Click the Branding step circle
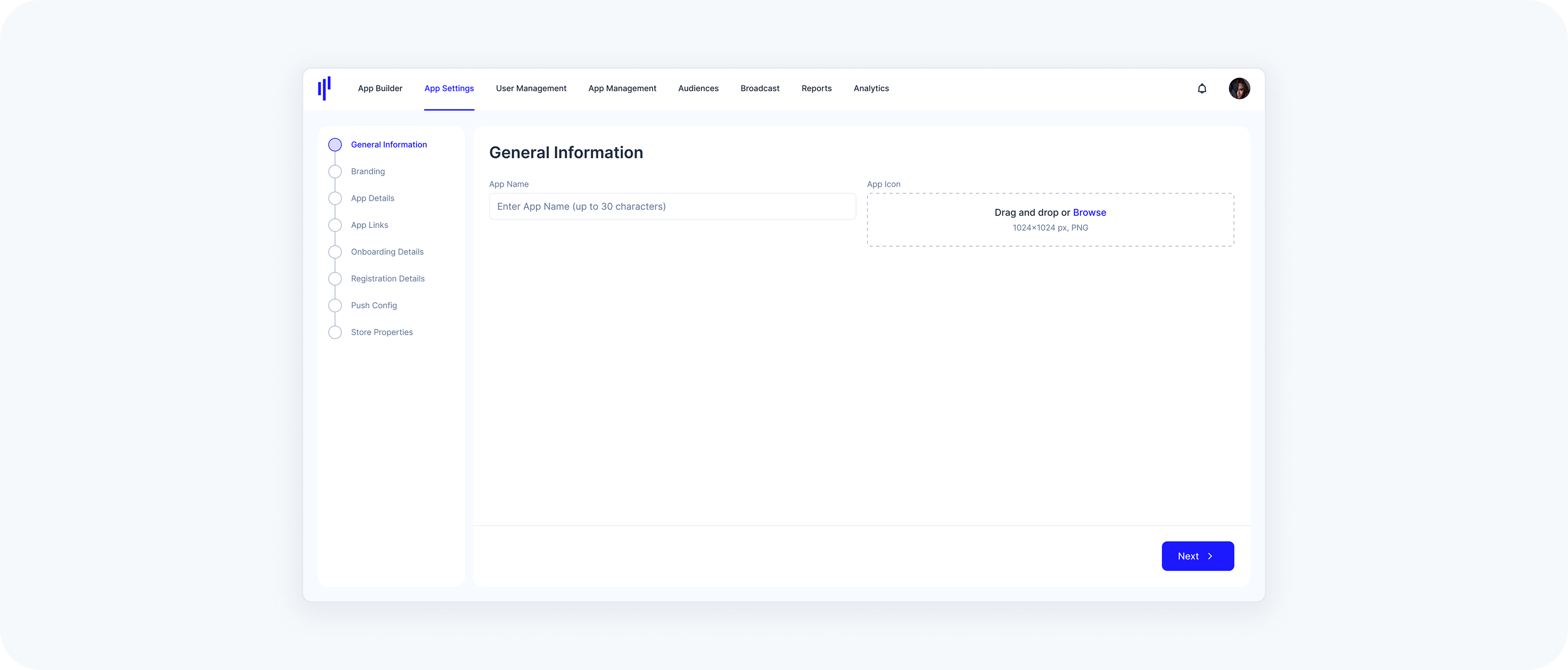 (335, 171)
